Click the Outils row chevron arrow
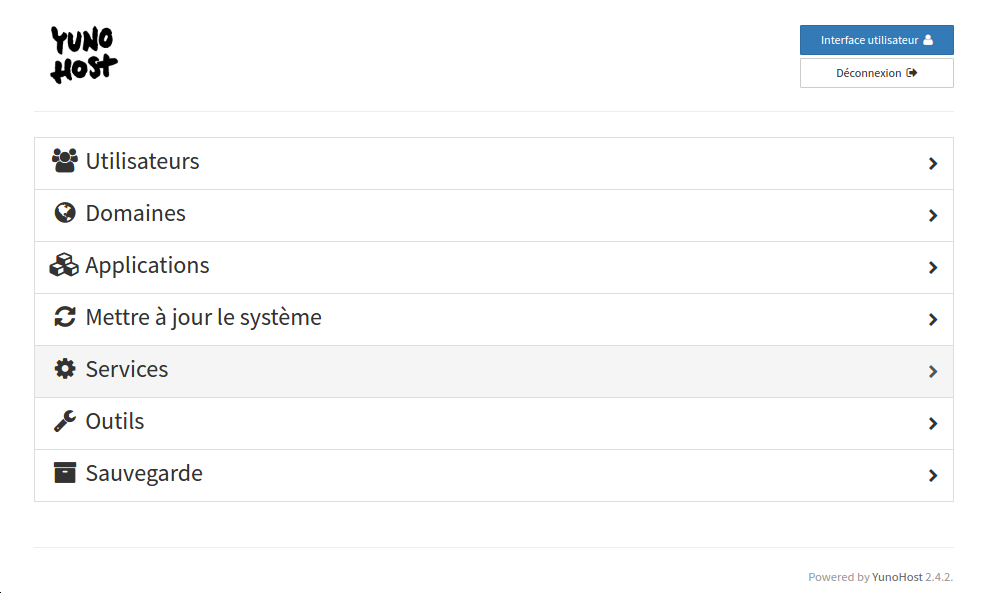Viewport: 987px width, 594px height. pos(933,424)
